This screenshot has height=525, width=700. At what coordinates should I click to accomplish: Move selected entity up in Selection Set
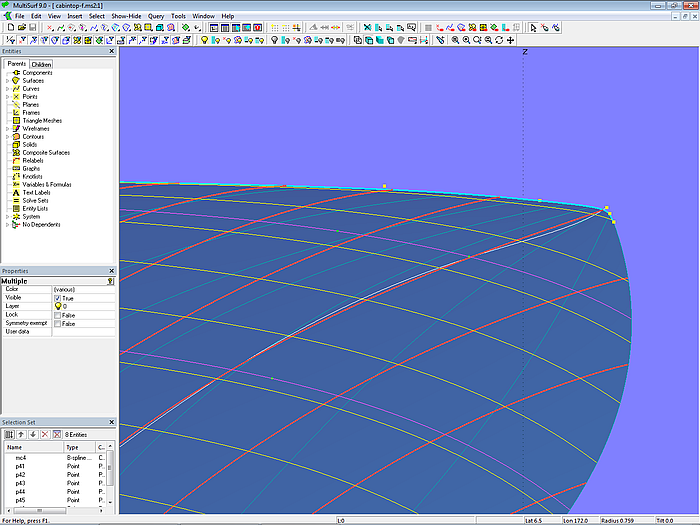coord(20,434)
